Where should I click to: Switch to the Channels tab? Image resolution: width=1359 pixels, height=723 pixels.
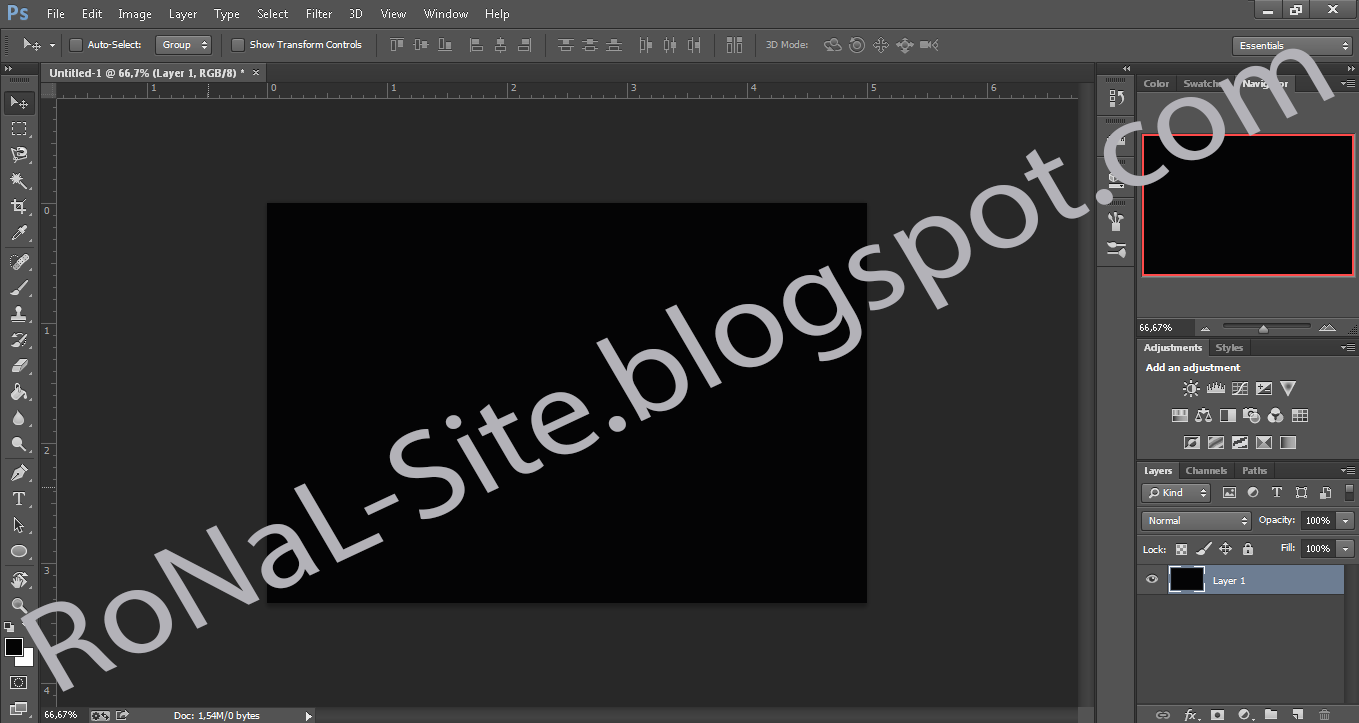click(x=1206, y=471)
